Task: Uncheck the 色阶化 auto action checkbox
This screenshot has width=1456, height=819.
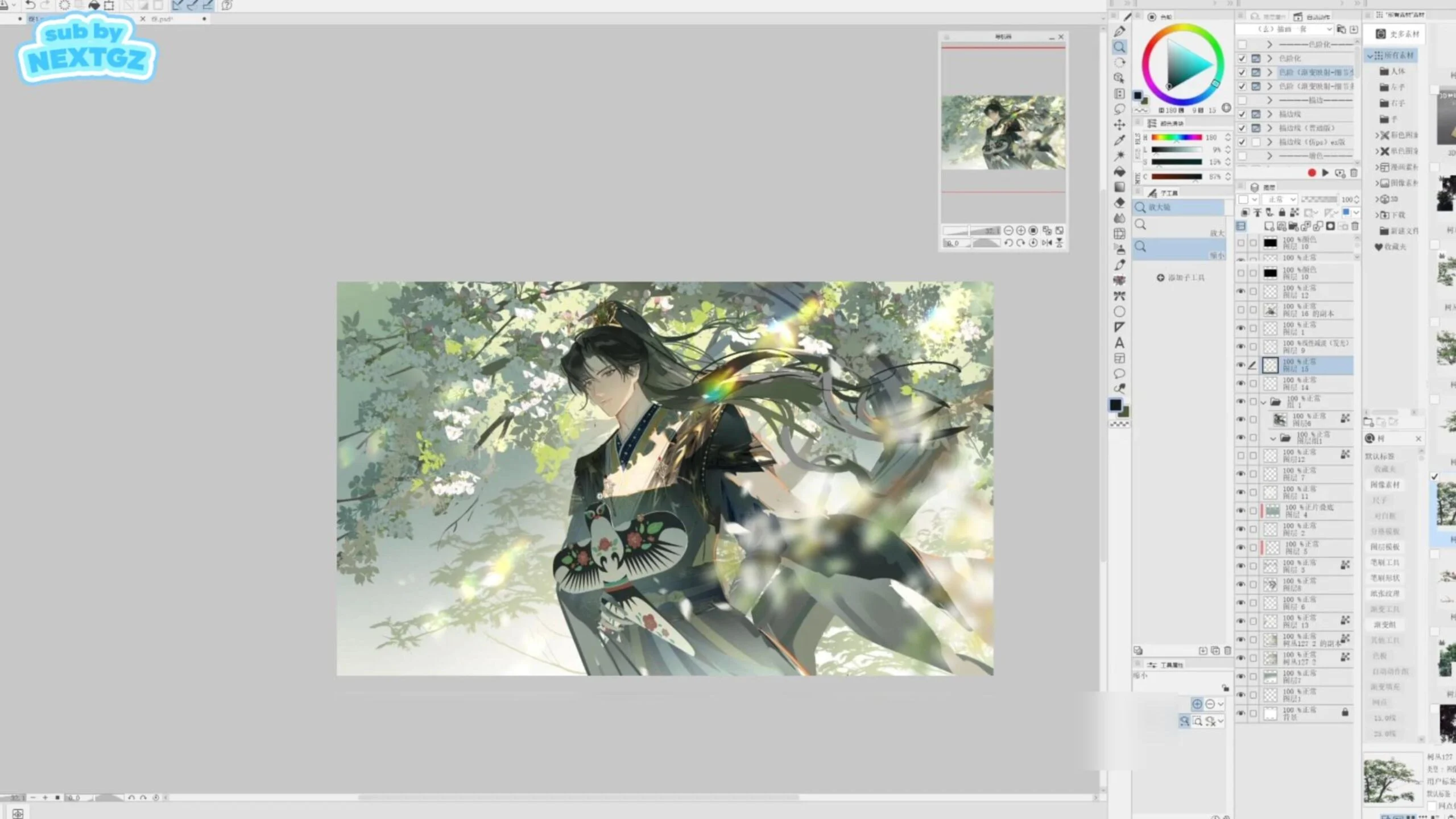Action: point(1242,59)
